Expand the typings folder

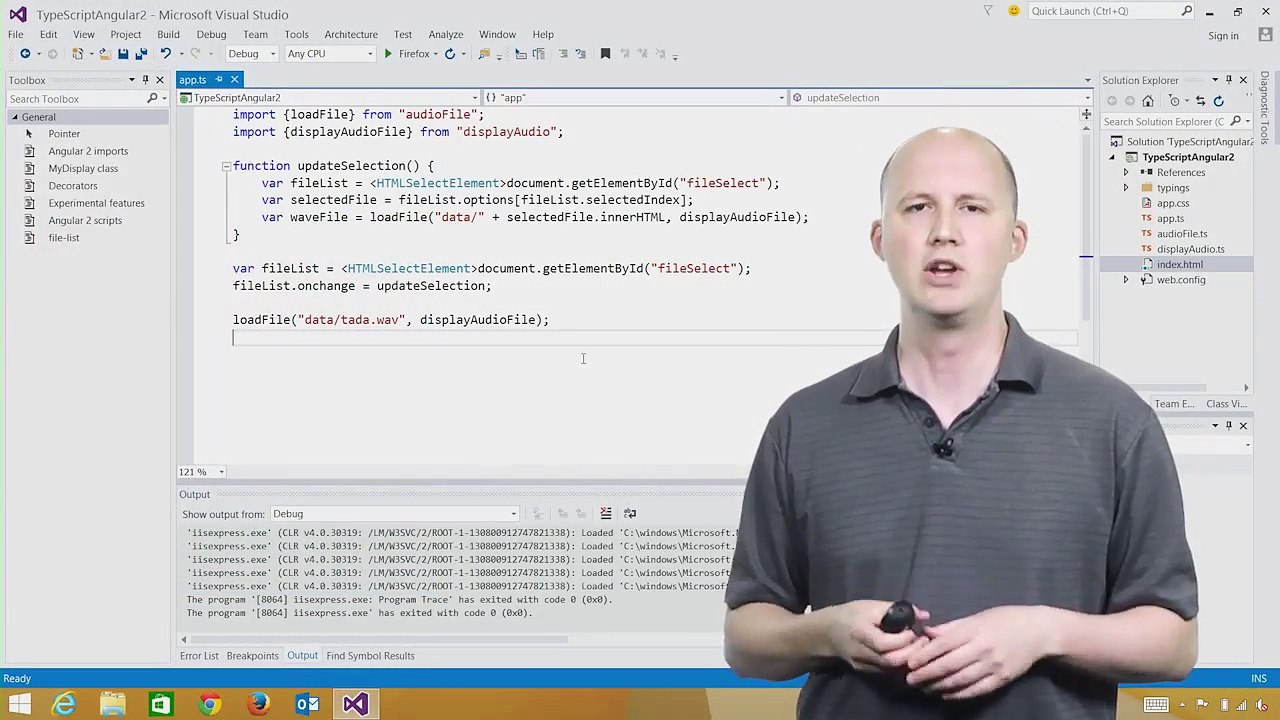(x=1126, y=188)
